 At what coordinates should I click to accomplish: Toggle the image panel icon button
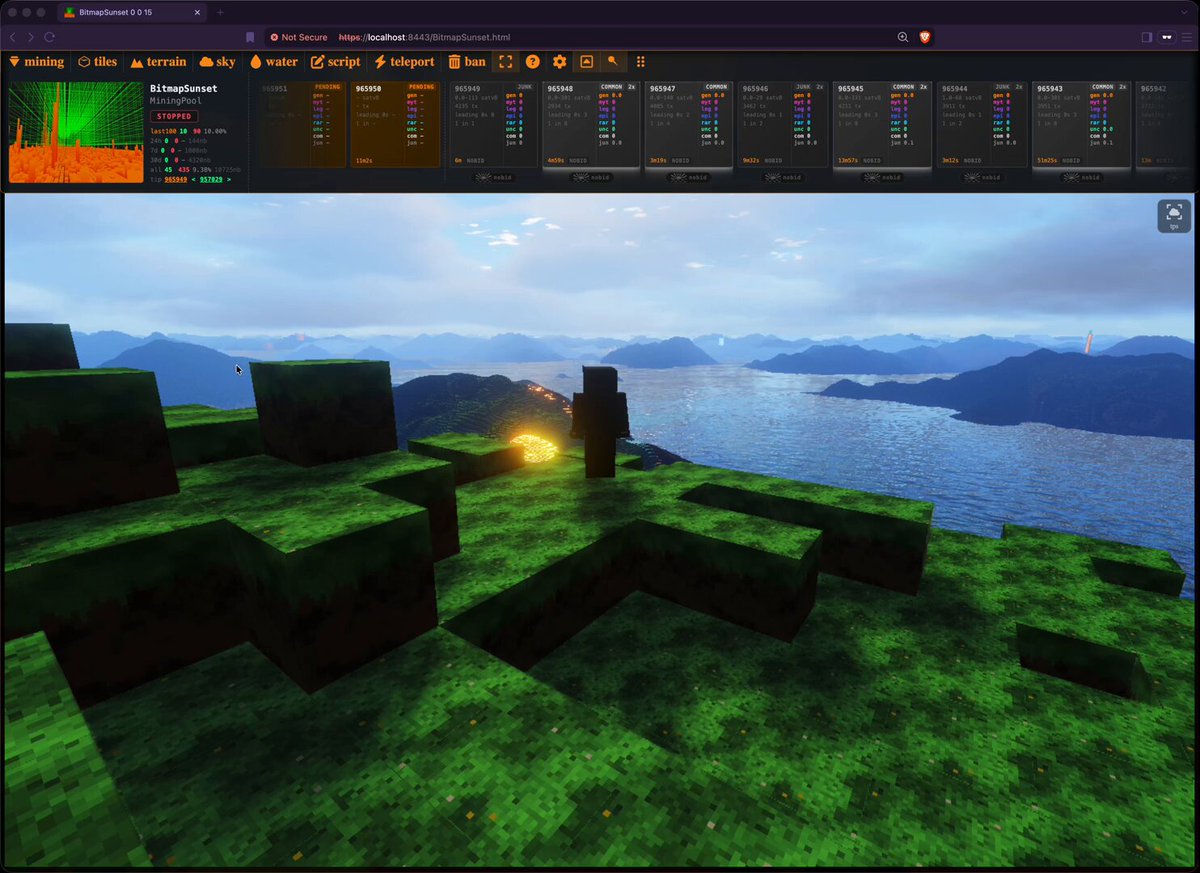click(587, 62)
